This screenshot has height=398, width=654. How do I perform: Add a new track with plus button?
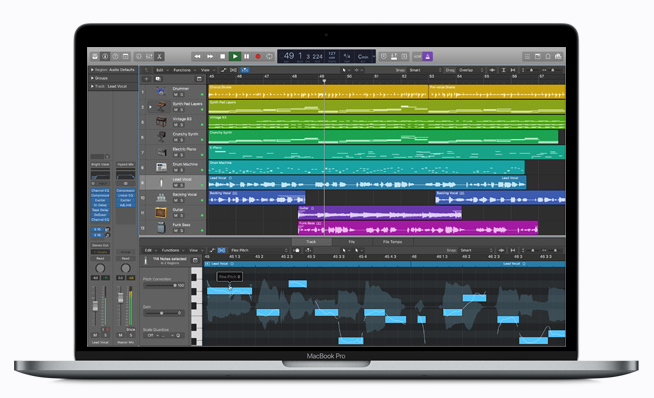(x=146, y=79)
